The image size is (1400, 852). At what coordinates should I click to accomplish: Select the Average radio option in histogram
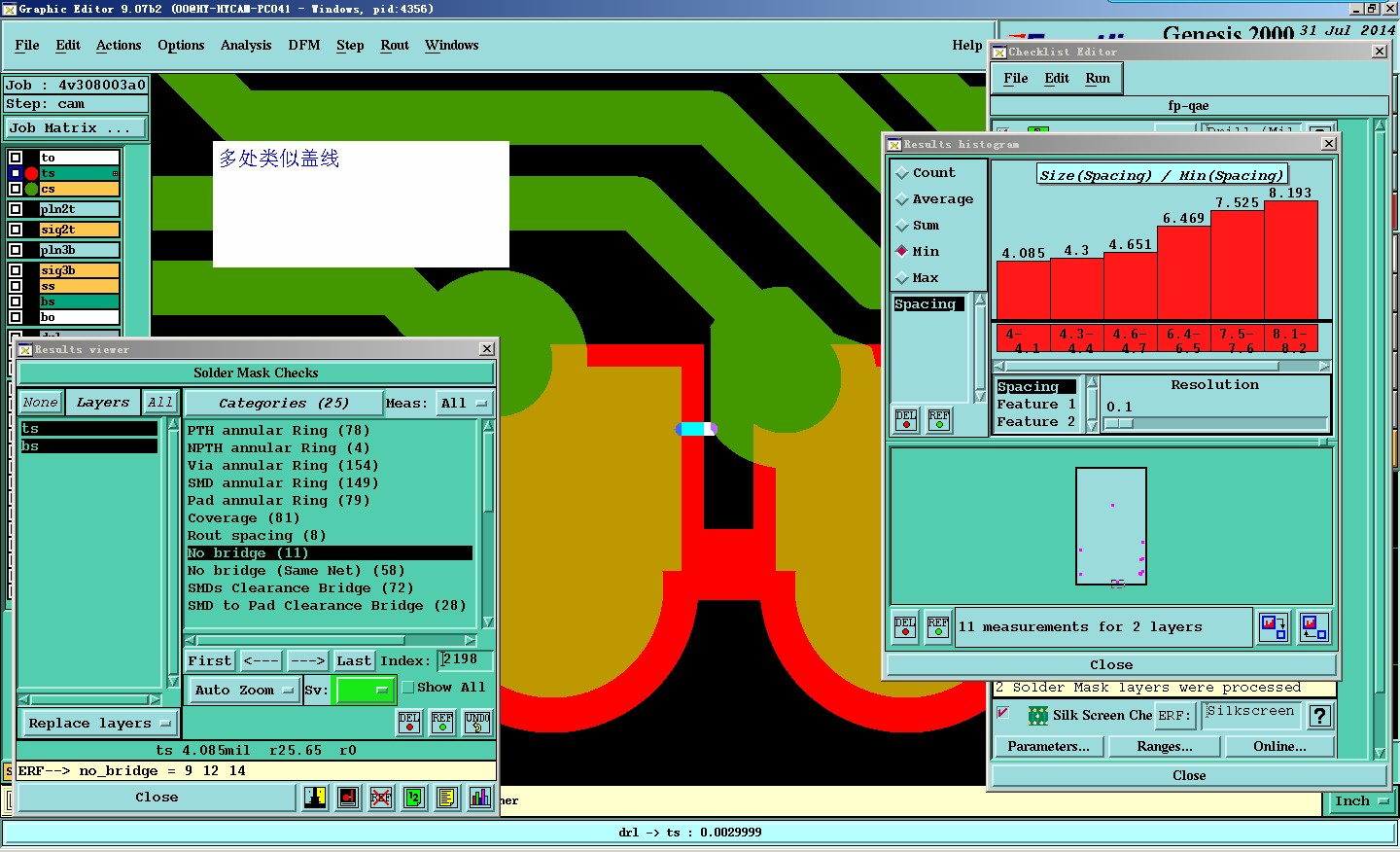point(902,199)
